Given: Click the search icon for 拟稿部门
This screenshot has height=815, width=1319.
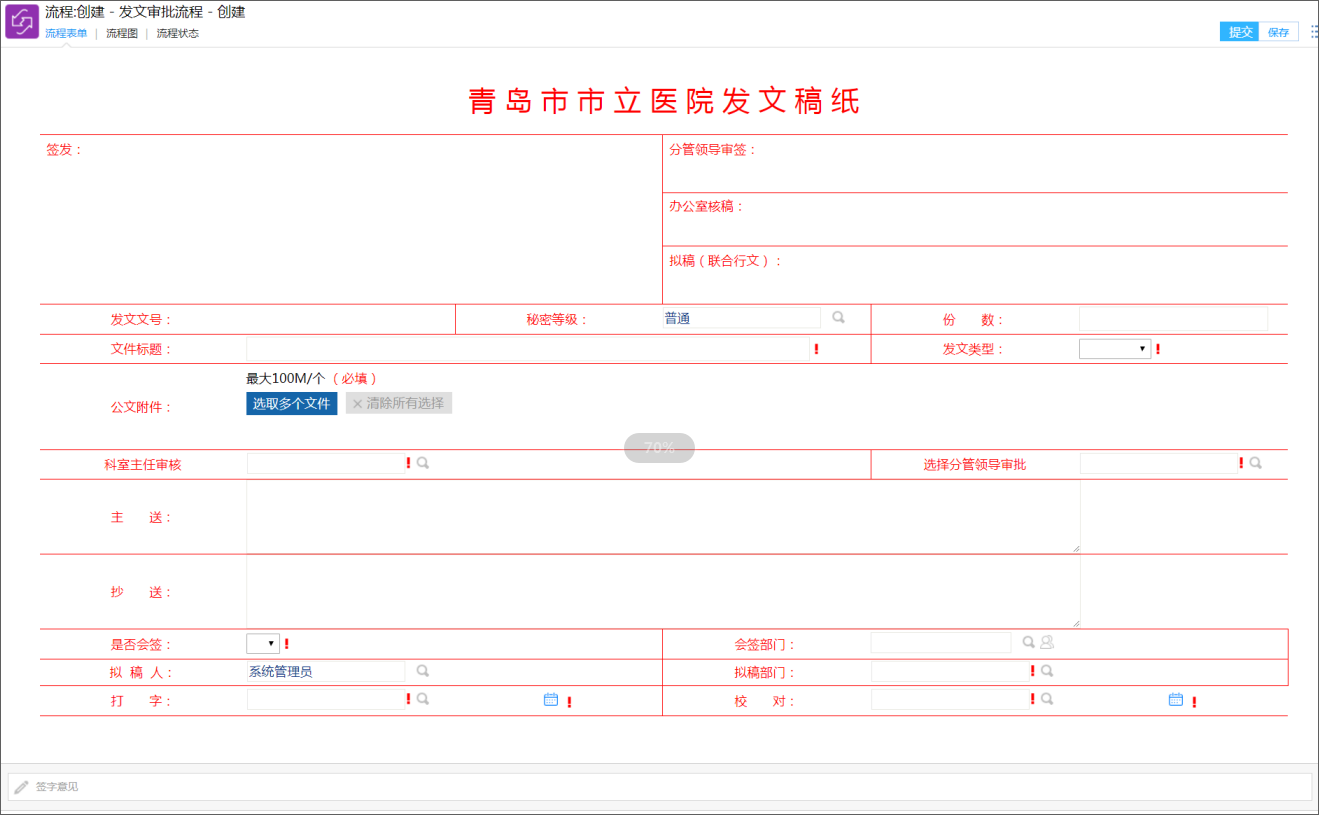Looking at the screenshot, I should [1047, 671].
